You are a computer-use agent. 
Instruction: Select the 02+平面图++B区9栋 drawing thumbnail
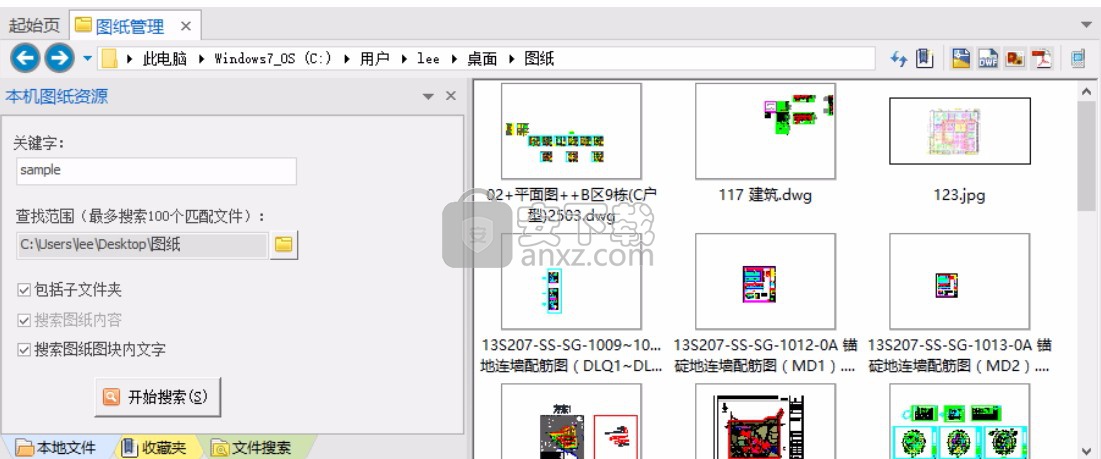[x=571, y=131]
